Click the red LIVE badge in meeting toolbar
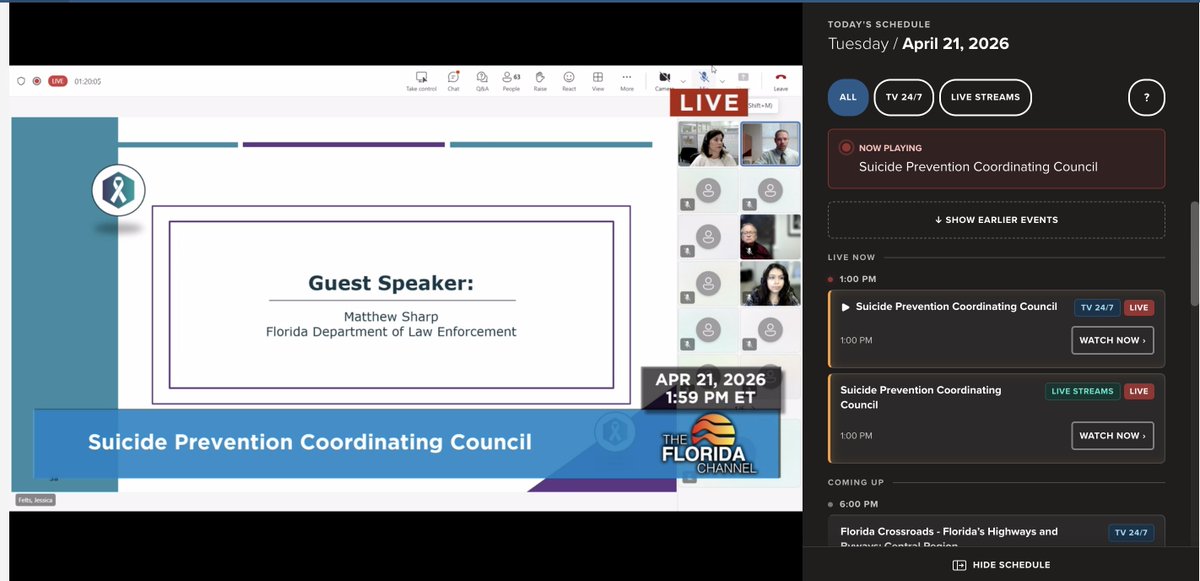 [x=57, y=81]
